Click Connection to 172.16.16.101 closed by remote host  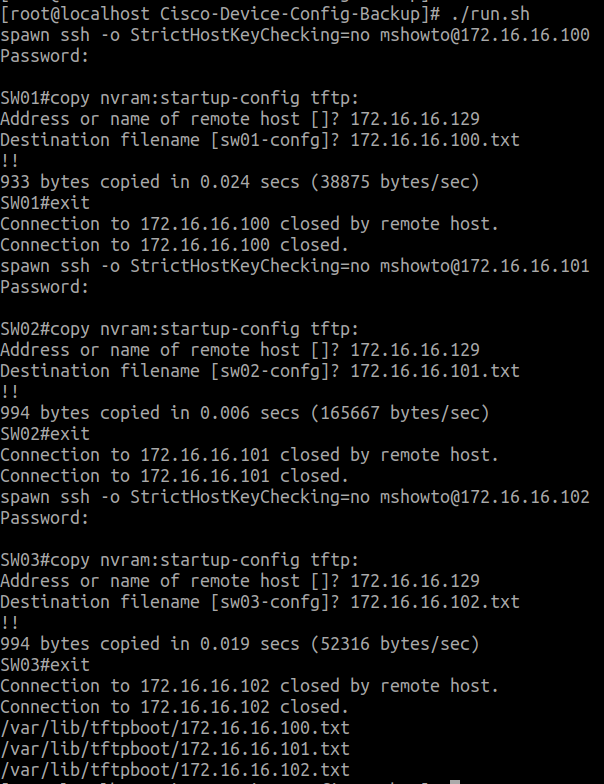click(x=250, y=454)
